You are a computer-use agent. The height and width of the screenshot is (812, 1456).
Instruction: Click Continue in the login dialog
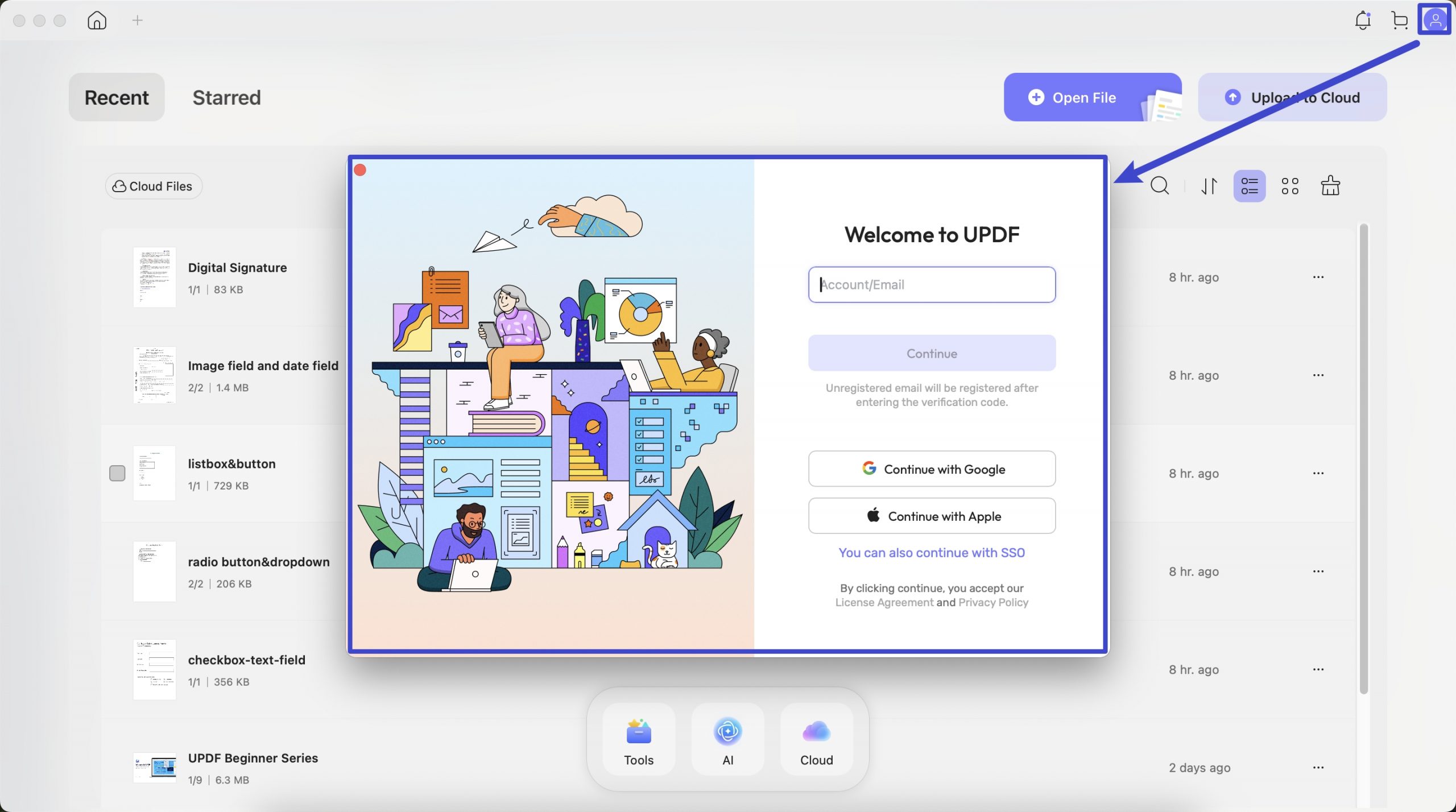coord(932,353)
